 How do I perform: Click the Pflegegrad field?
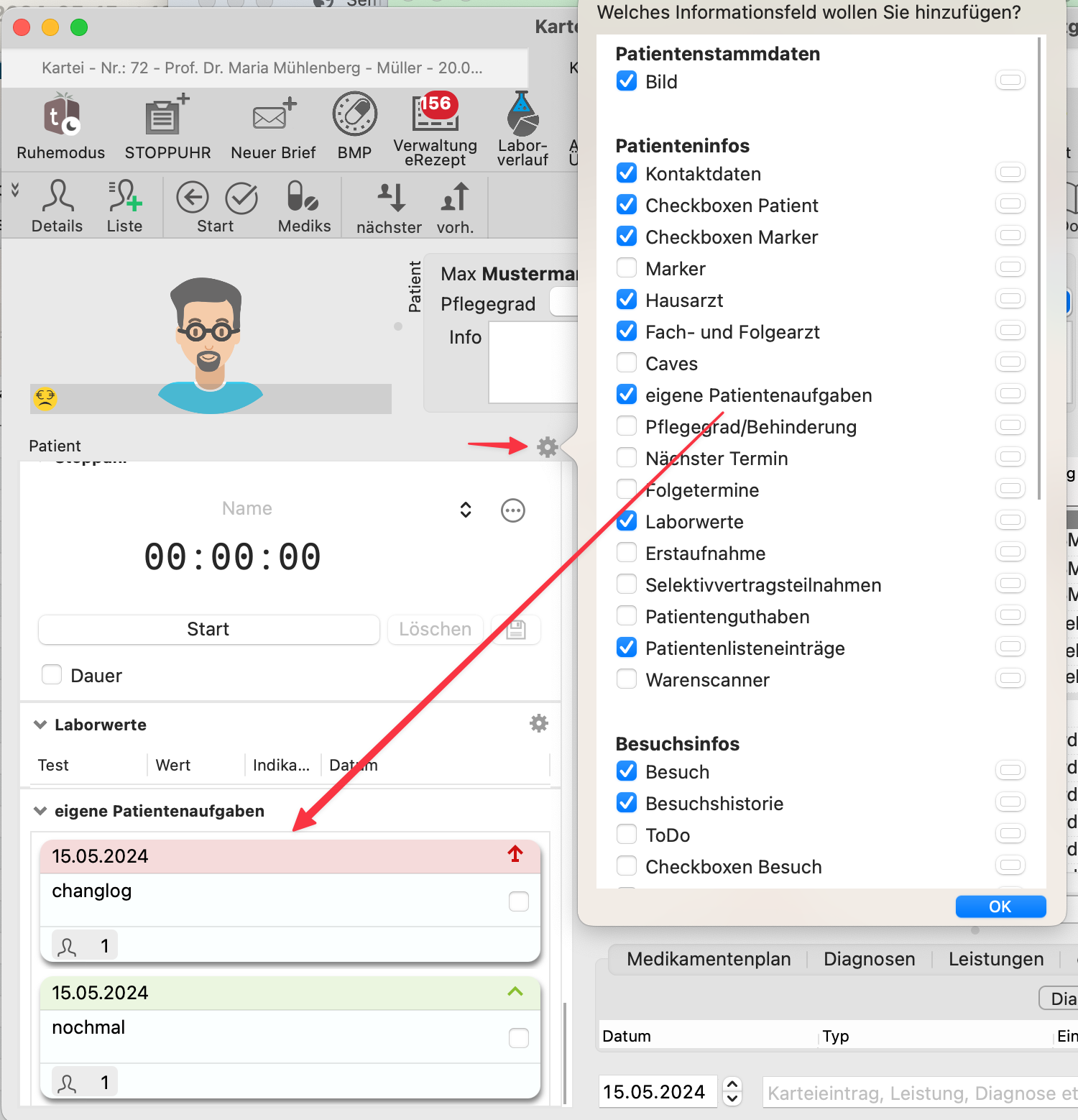click(565, 302)
